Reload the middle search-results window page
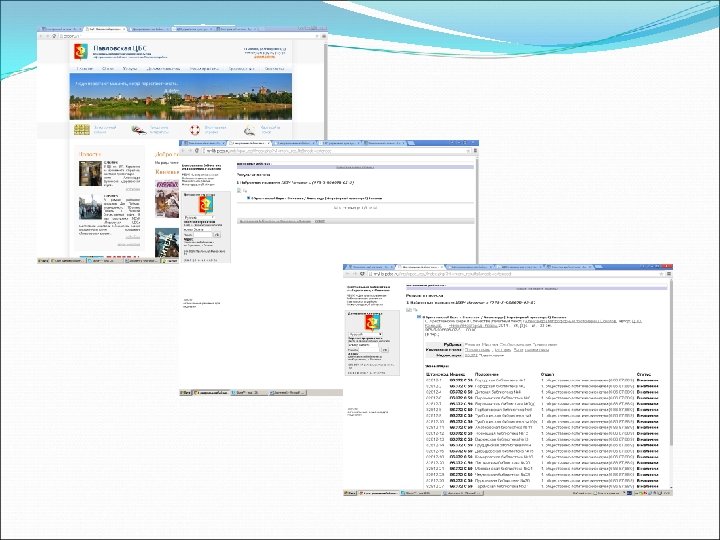The width and height of the screenshot is (720, 540). tap(197, 151)
